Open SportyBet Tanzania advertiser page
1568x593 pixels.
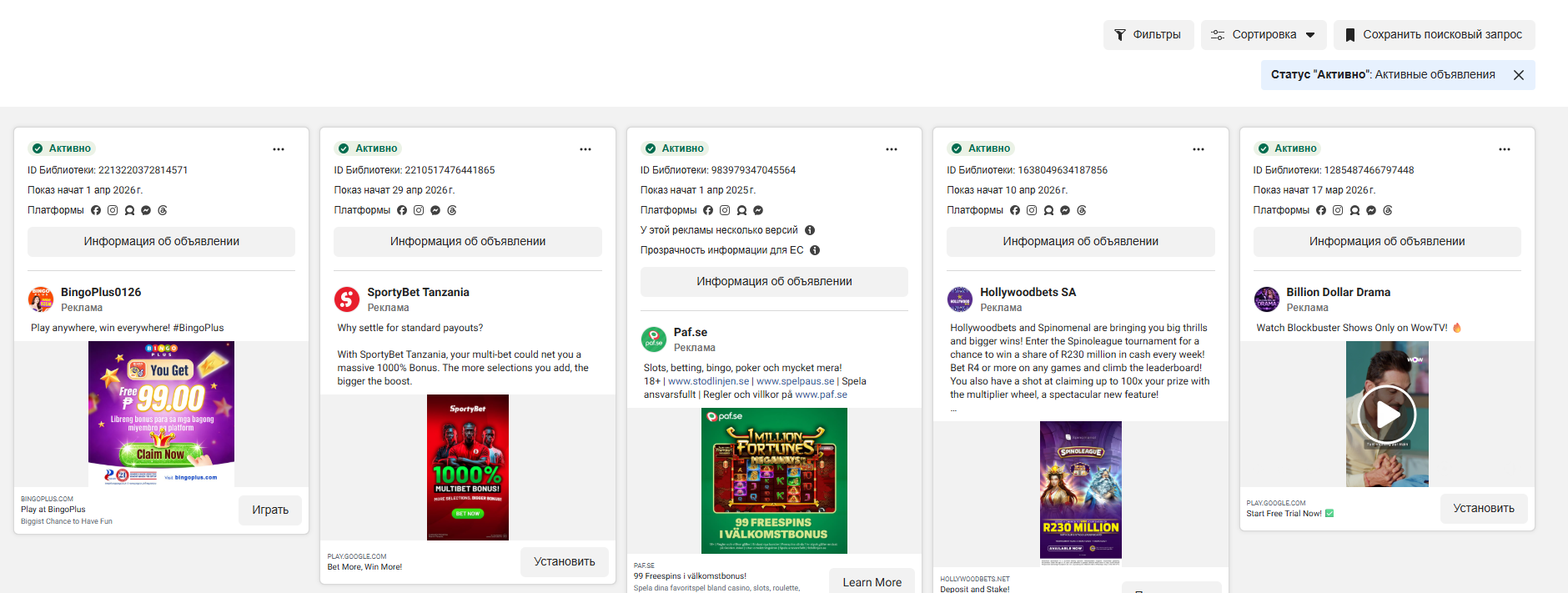(418, 292)
